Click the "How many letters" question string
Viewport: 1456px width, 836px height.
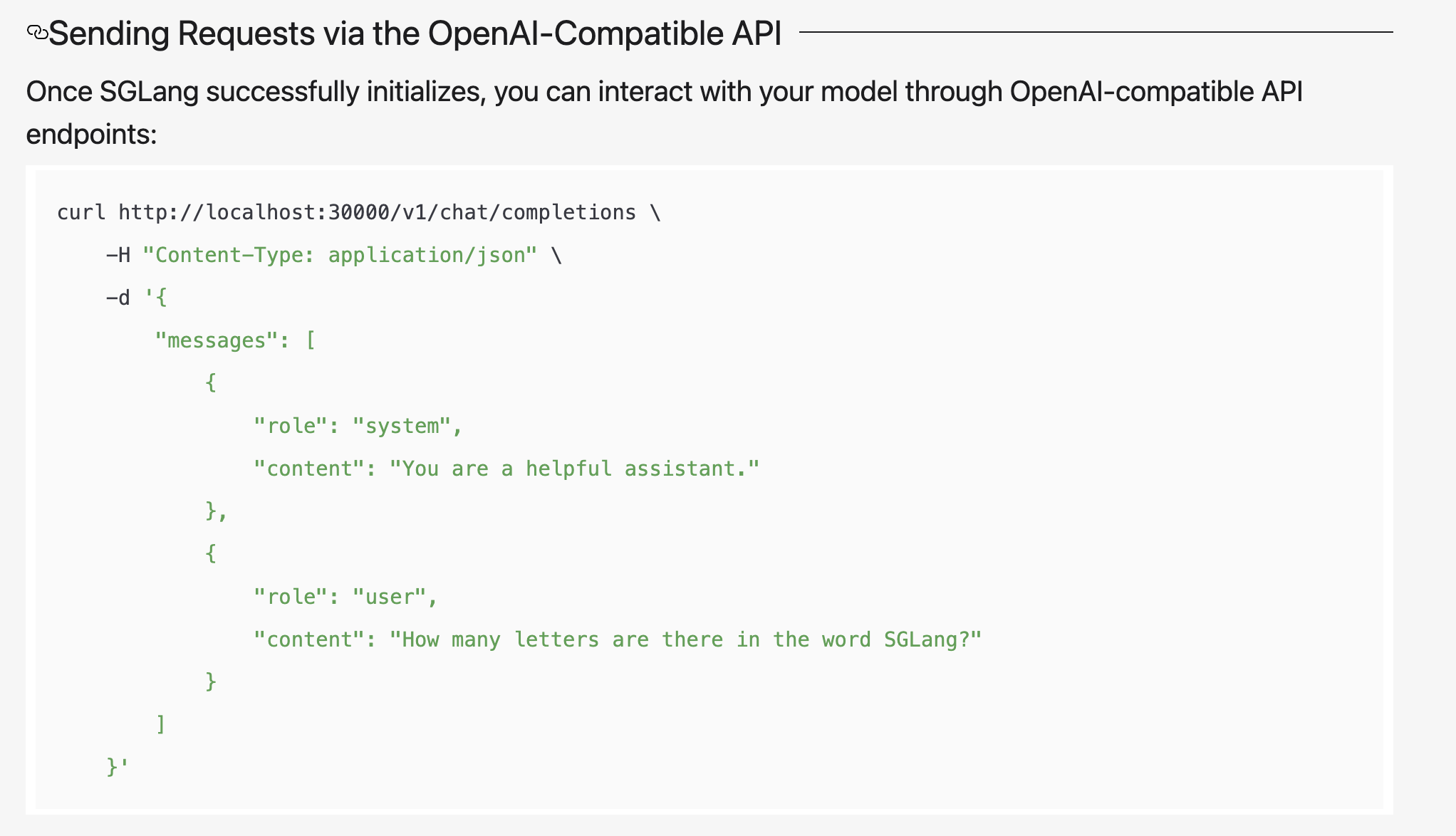click(x=685, y=639)
